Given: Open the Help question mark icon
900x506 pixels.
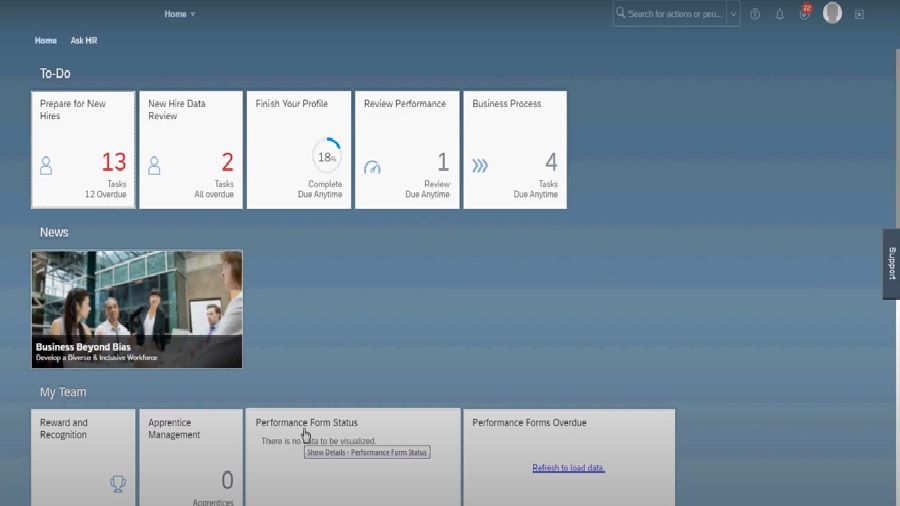Looking at the screenshot, I should tap(755, 14).
